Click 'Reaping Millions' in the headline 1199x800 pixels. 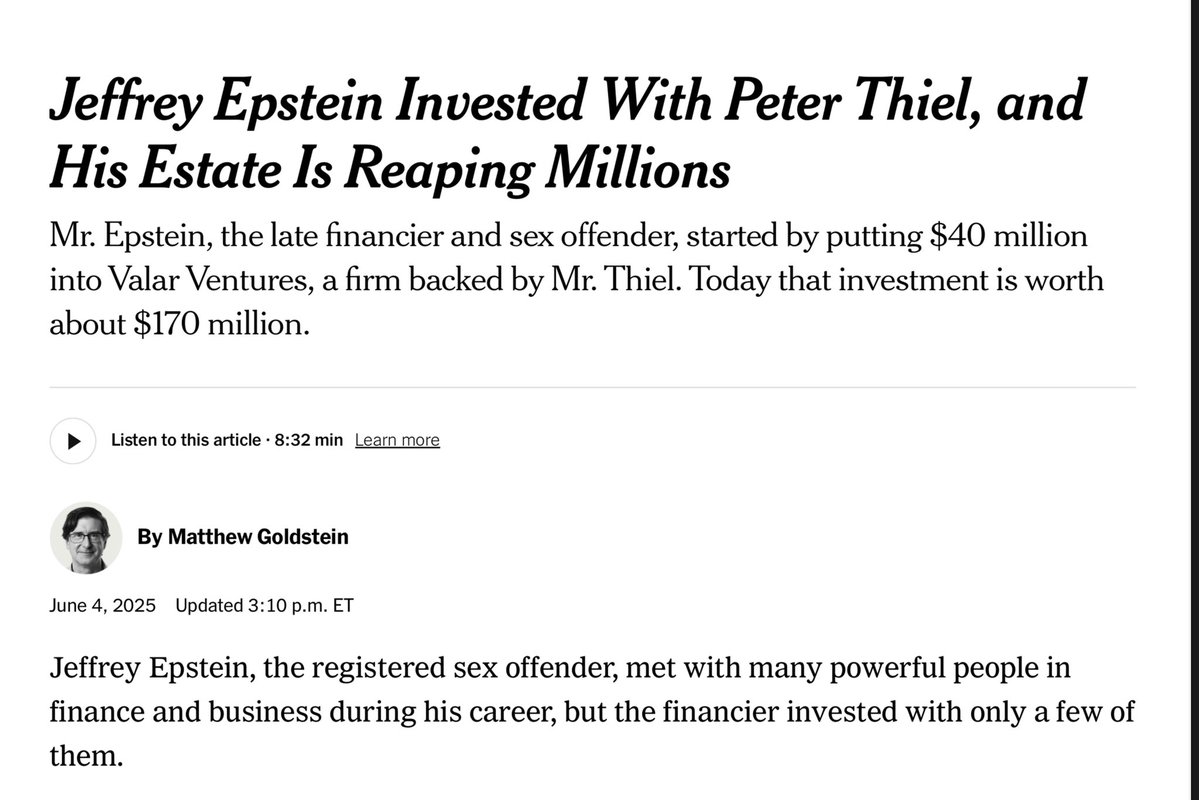tap(537, 169)
